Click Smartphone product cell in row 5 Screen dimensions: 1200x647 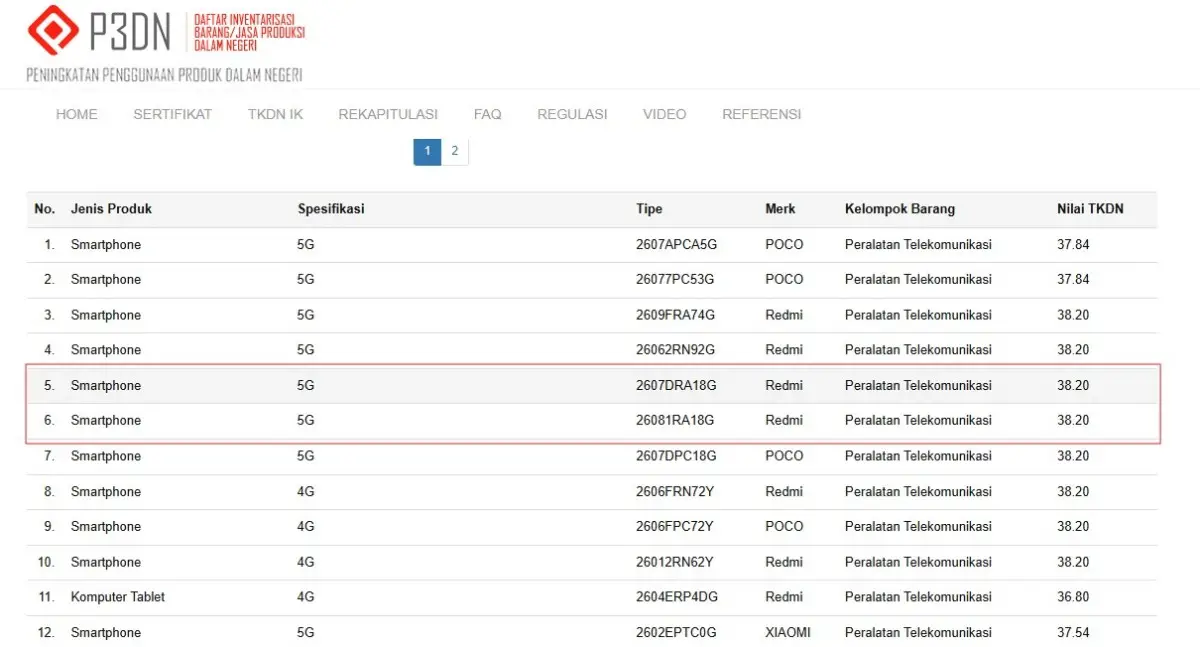pos(106,386)
